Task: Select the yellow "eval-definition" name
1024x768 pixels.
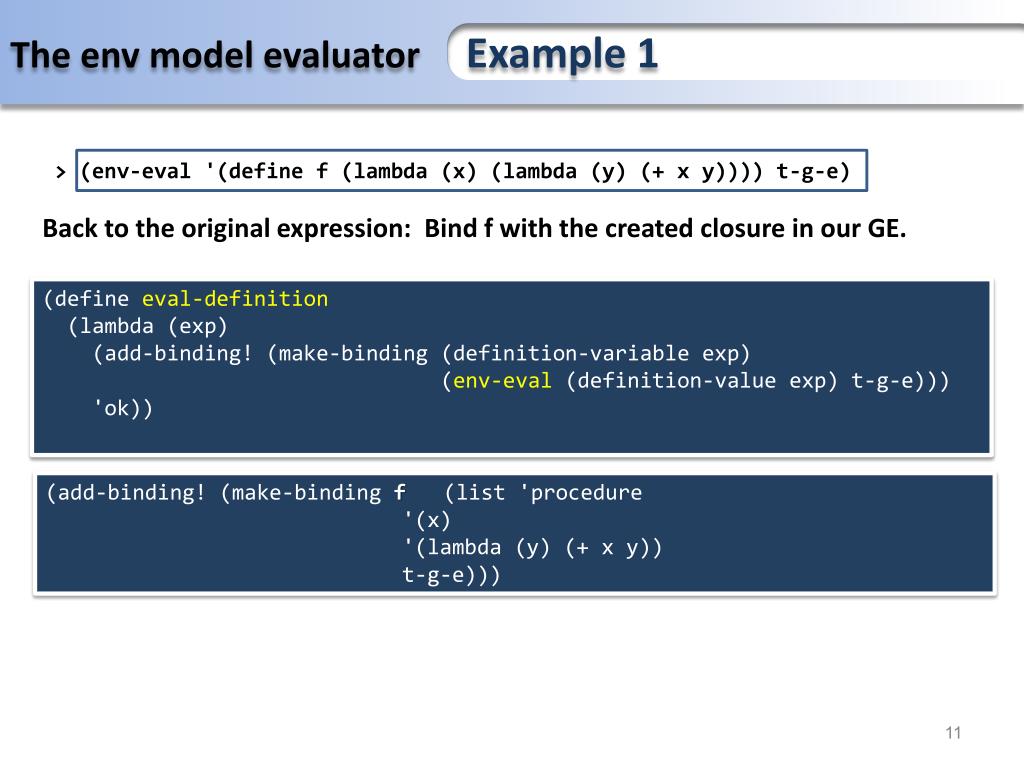Action: point(235,299)
